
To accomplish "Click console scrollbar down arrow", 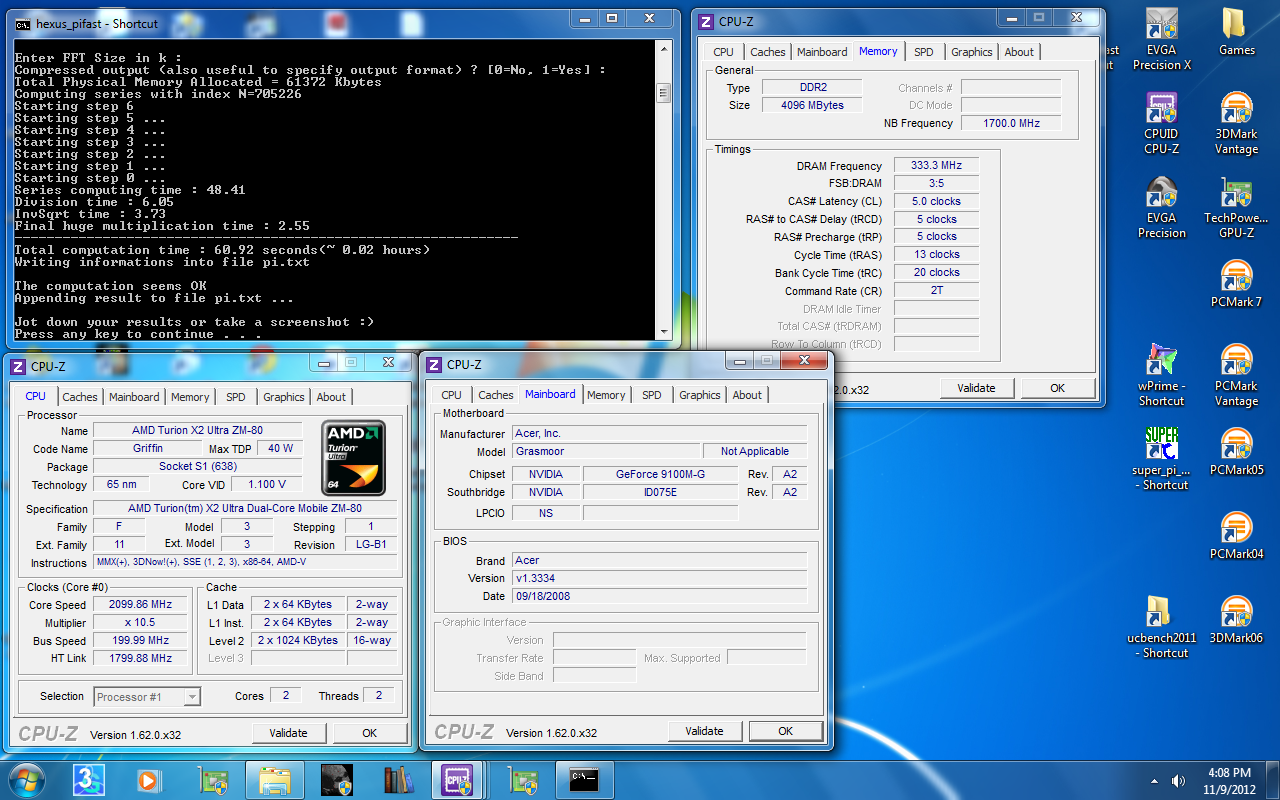I will (663, 331).
